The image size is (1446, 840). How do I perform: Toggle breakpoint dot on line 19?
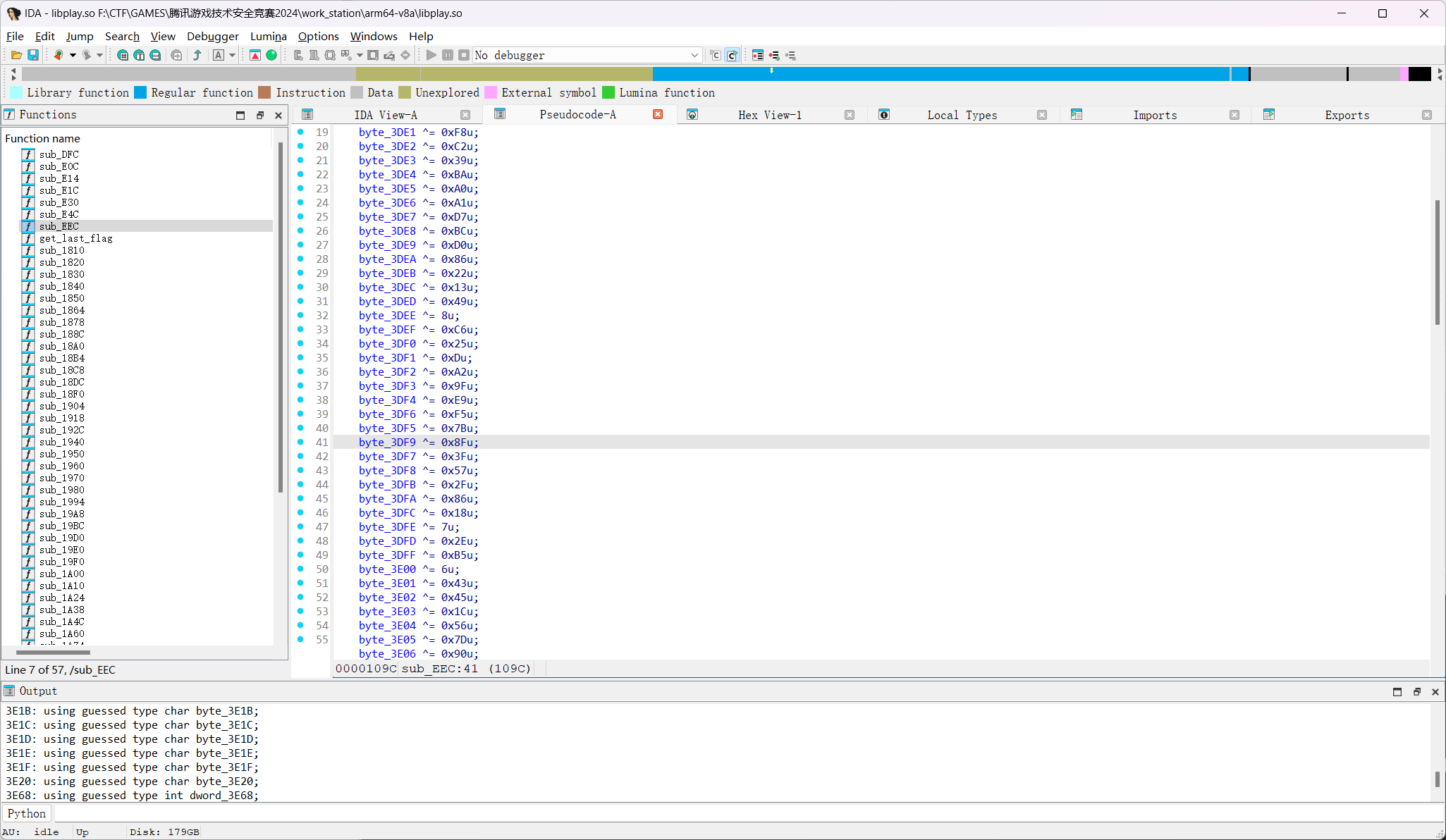pos(301,132)
